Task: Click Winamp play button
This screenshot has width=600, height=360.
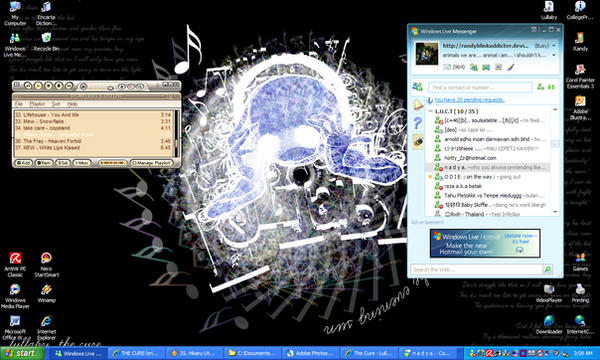Action: (x=38, y=86)
